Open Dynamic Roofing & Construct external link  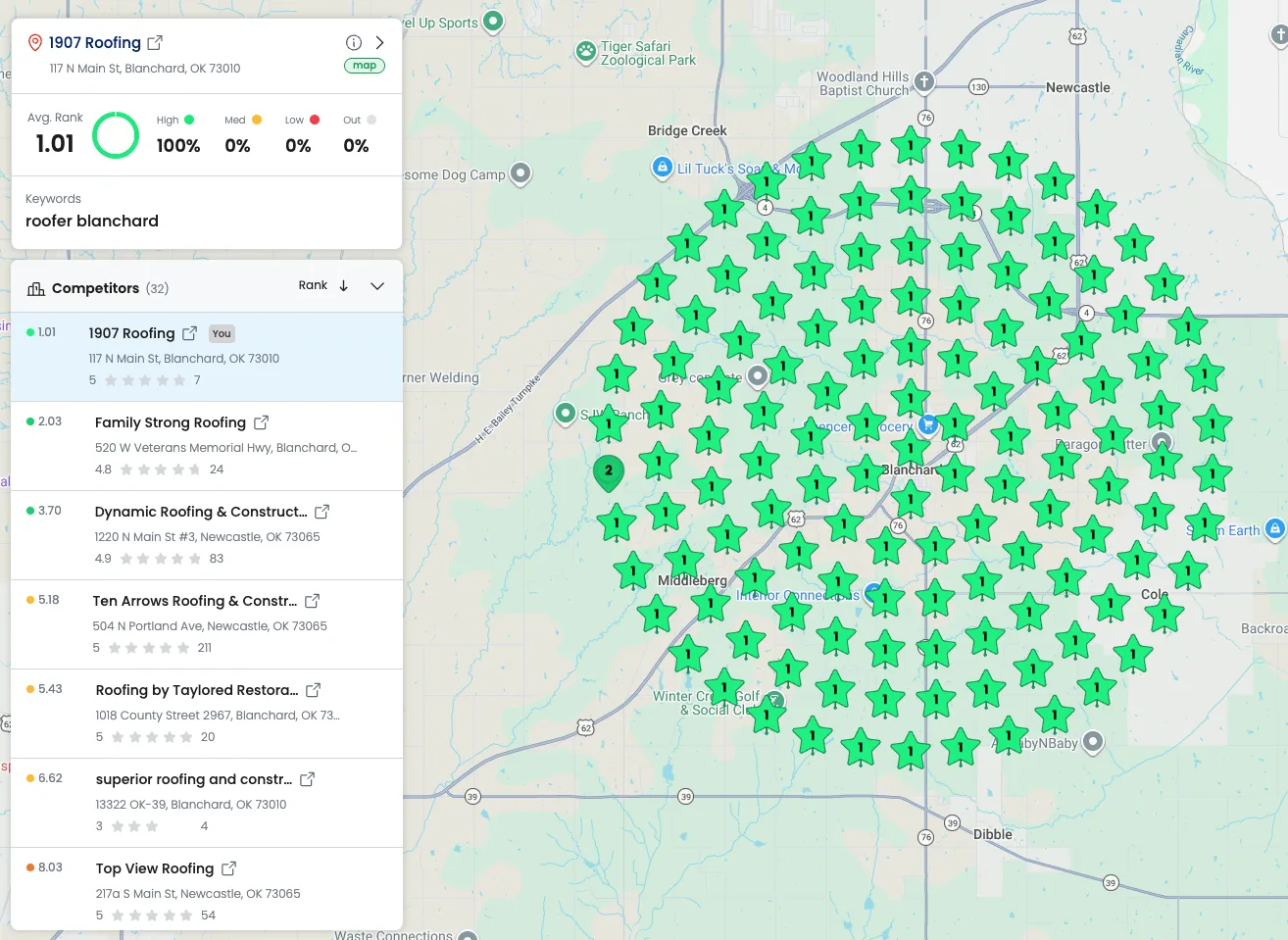322,512
